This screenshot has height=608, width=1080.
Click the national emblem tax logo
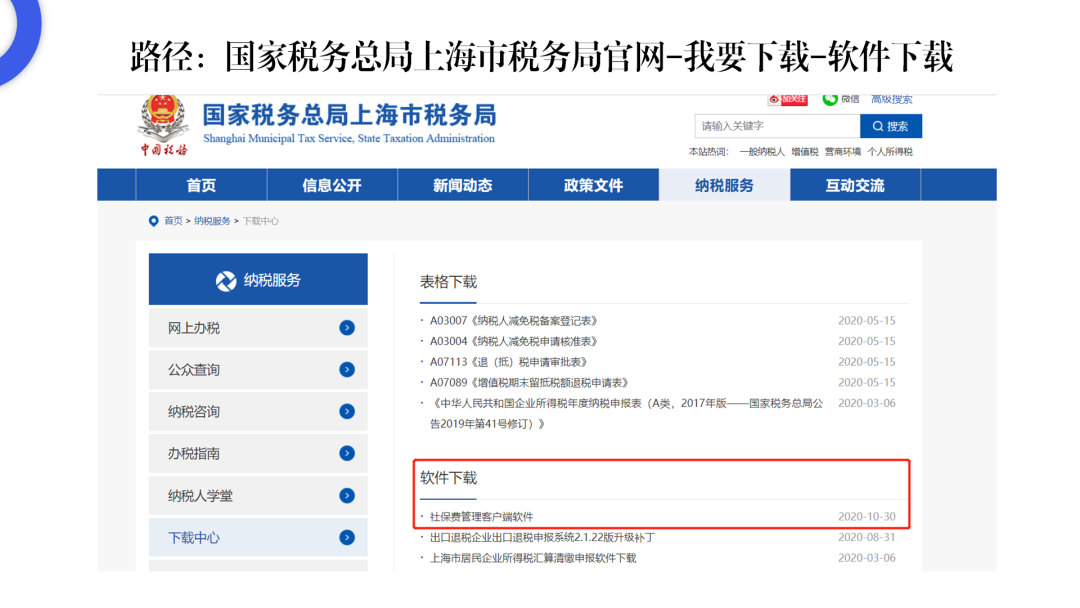(163, 125)
